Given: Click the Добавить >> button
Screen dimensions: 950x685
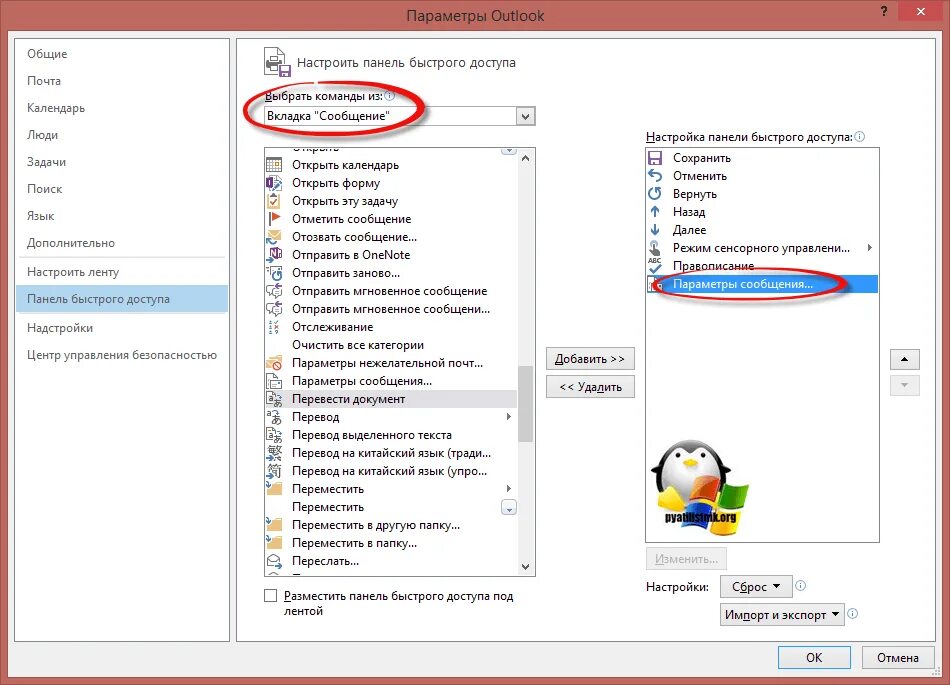Looking at the screenshot, I should [x=590, y=359].
